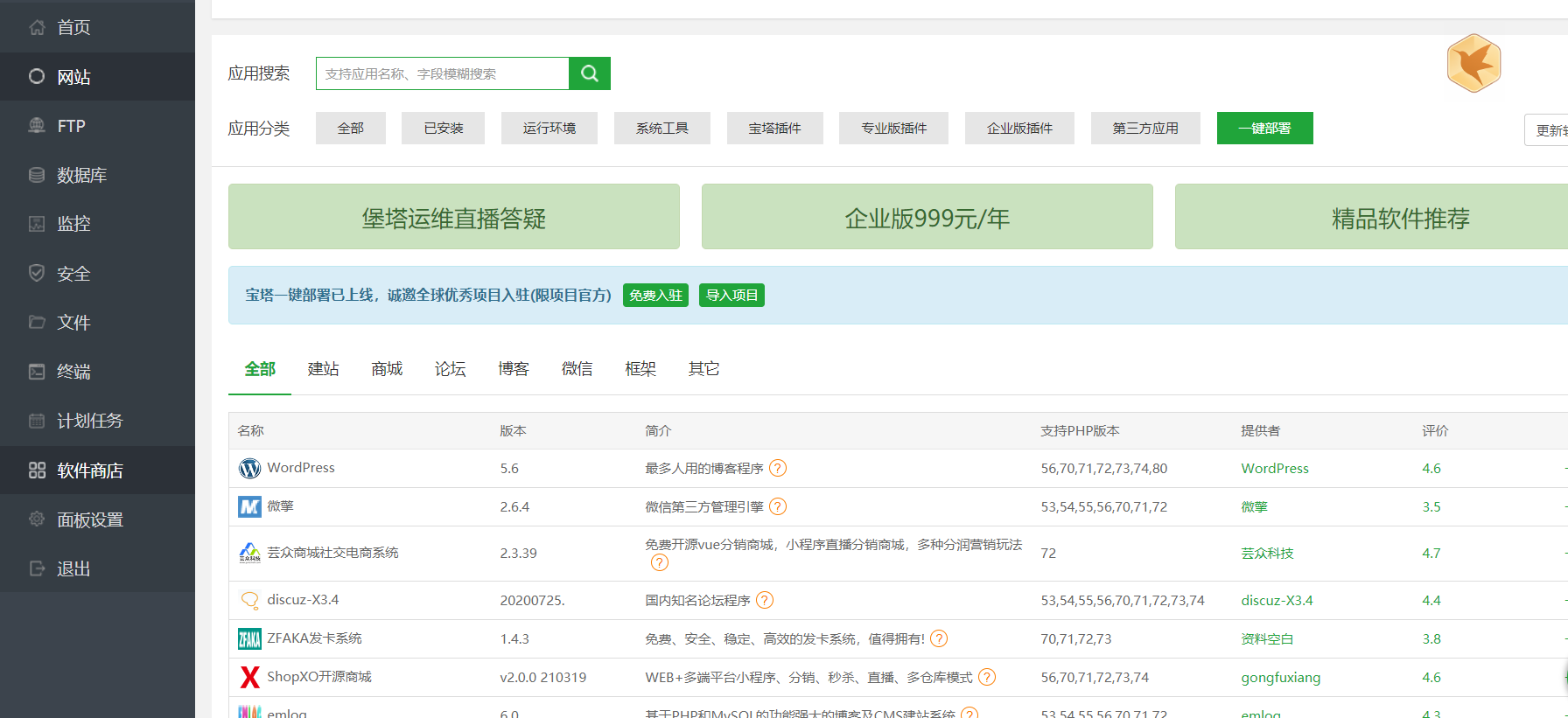Click the orange bird hexagon logo
1568x718 pixels.
click(x=1473, y=63)
